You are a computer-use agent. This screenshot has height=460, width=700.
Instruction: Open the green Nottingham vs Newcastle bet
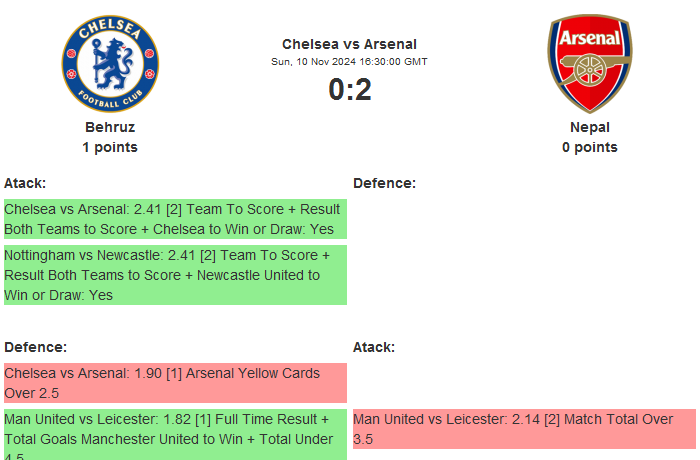pos(174,275)
